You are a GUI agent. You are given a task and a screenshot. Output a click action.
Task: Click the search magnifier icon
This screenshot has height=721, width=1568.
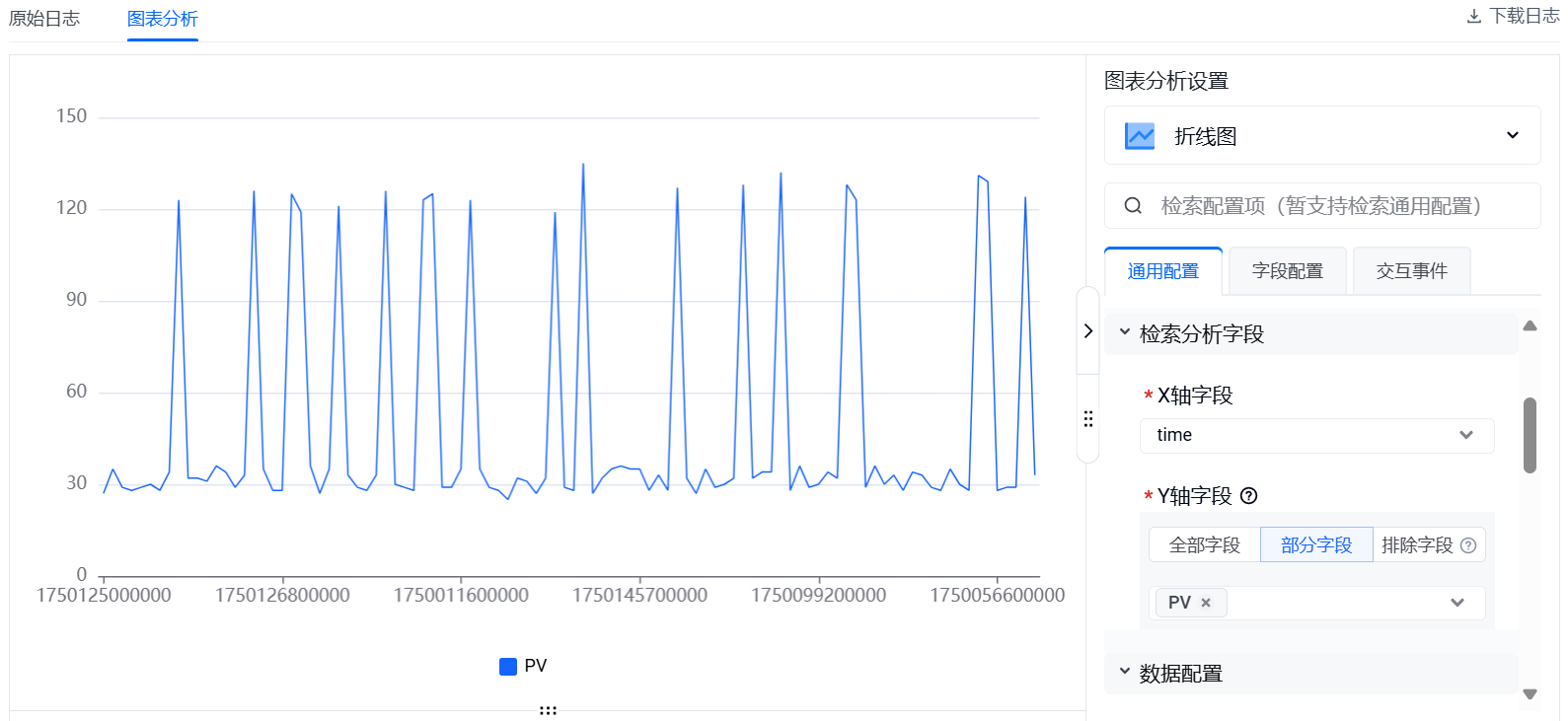click(1133, 205)
